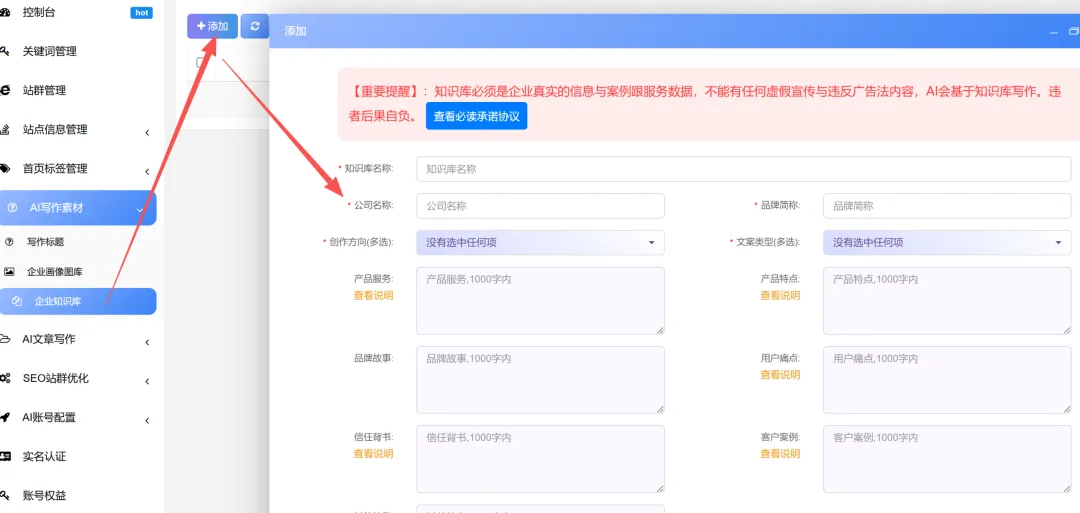Click into the 产品特点 textarea
Image resolution: width=1080 pixels, height=513 pixels.
coord(947,301)
